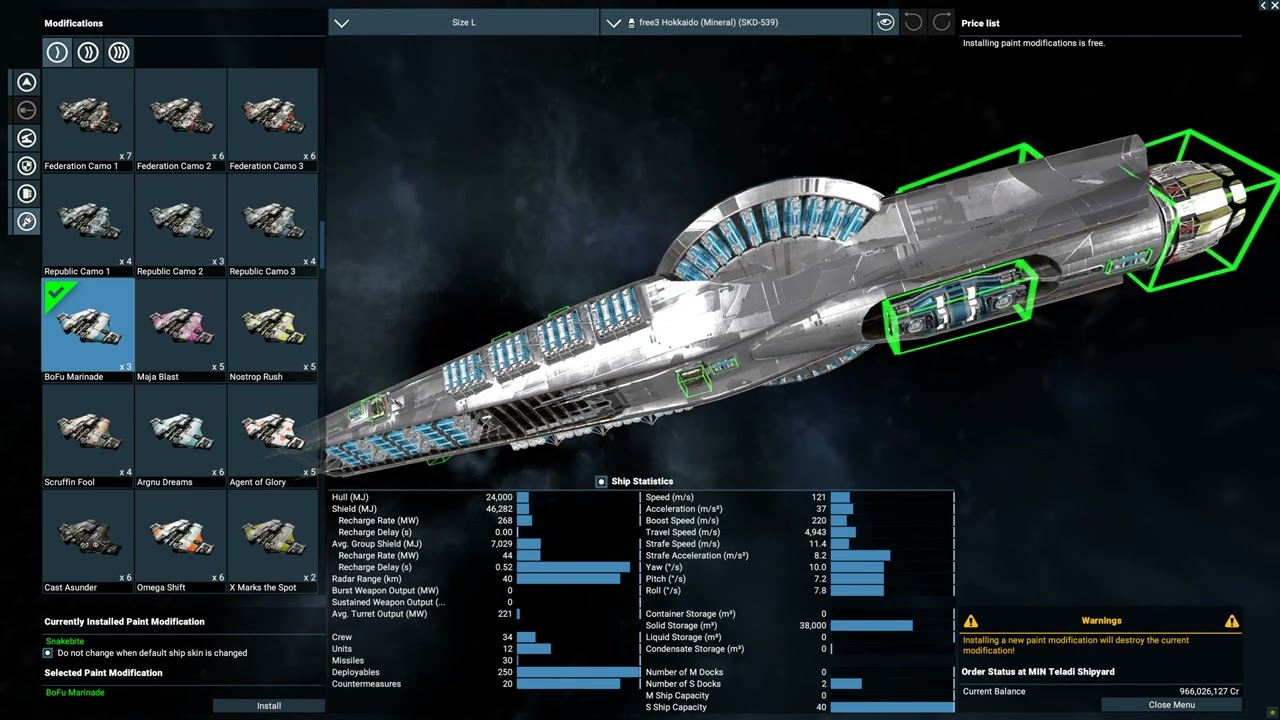Click the Travel Speed value 4,943

coord(816,532)
